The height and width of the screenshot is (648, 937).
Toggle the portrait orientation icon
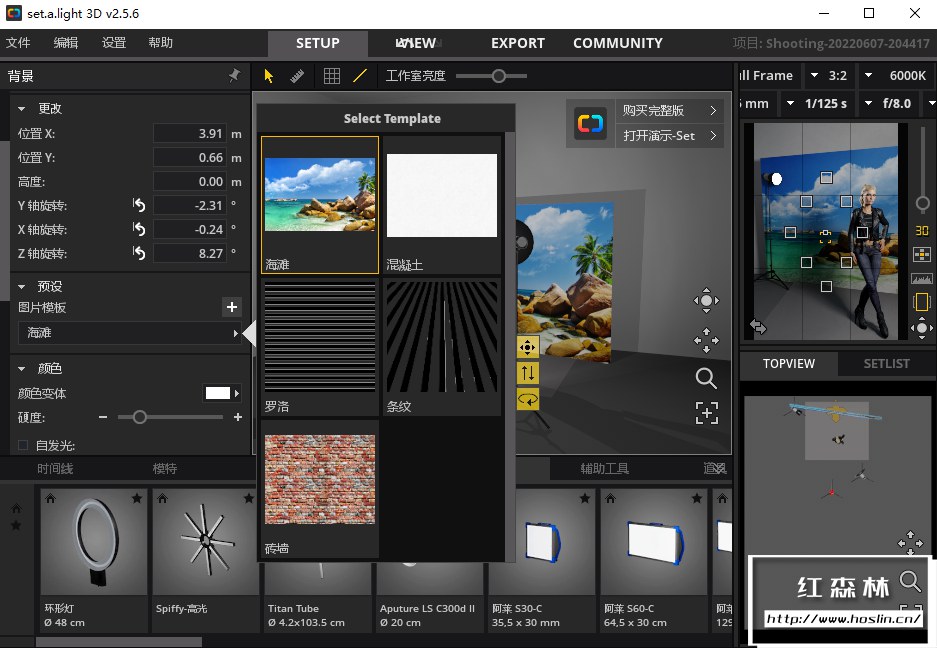[x=922, y=302]
